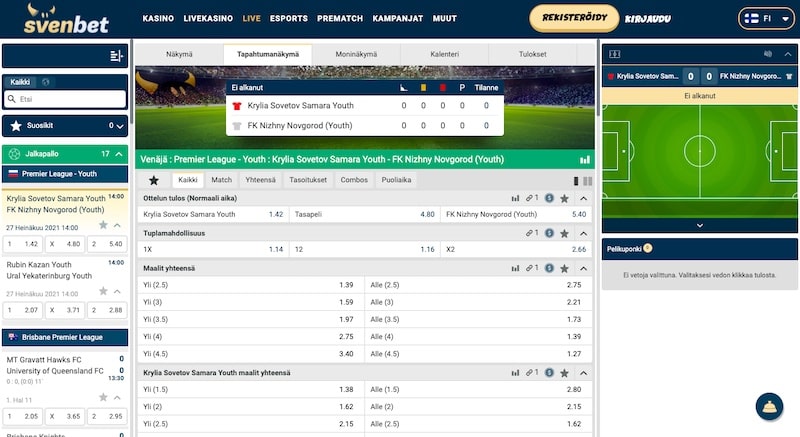Click link icon for Ottelun tulos market

[x=532, y=198]
